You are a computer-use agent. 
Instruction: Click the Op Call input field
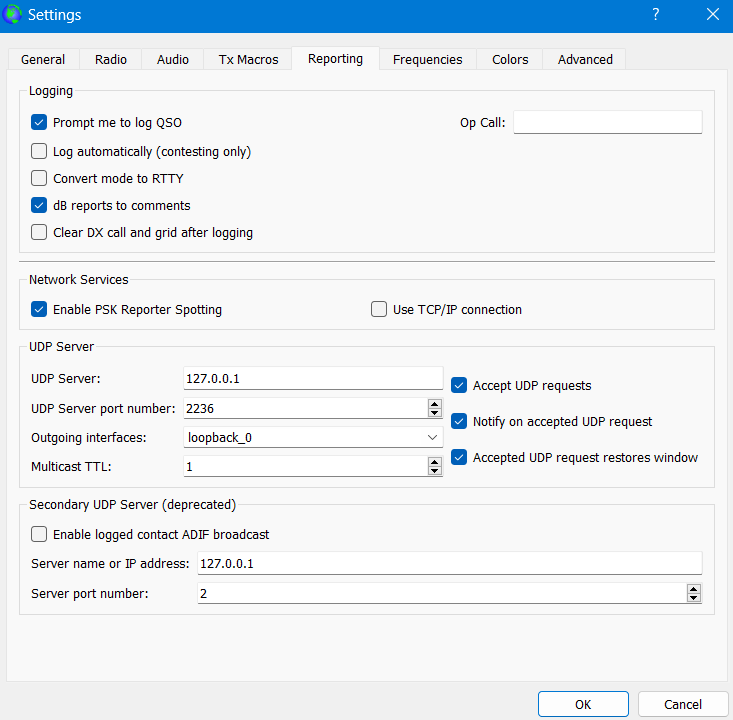(608, 122)
